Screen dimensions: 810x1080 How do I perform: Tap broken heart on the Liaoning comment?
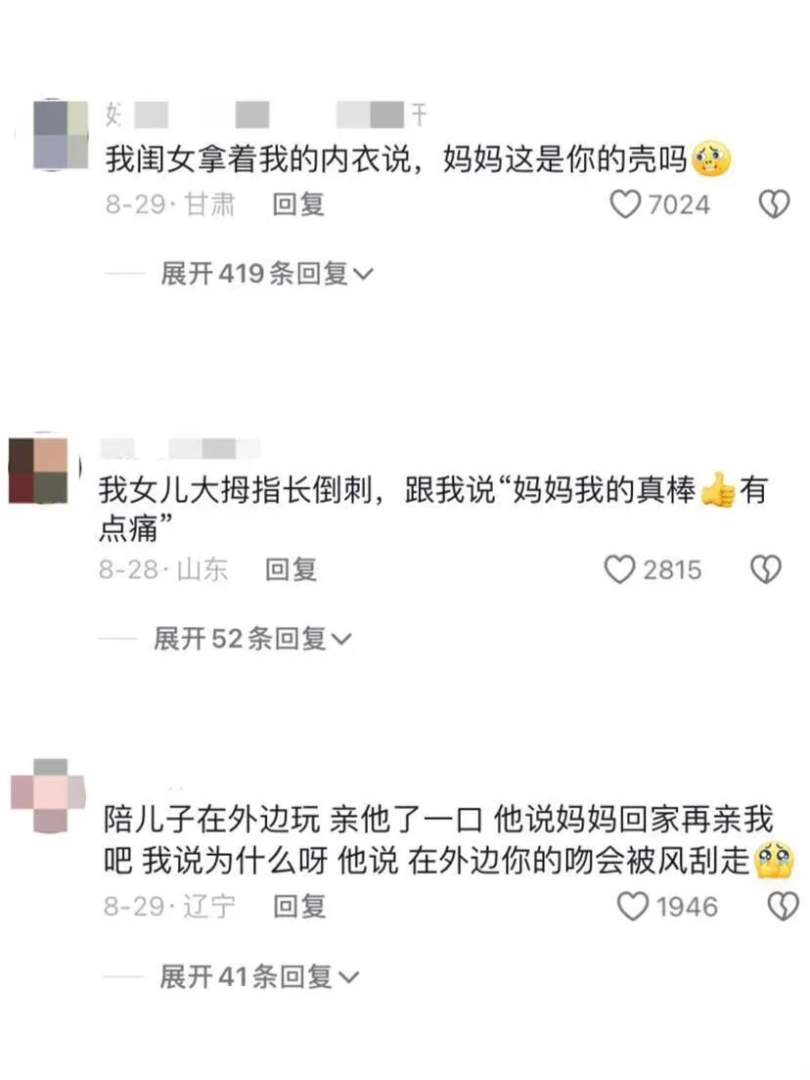click(x=783, y=906)
